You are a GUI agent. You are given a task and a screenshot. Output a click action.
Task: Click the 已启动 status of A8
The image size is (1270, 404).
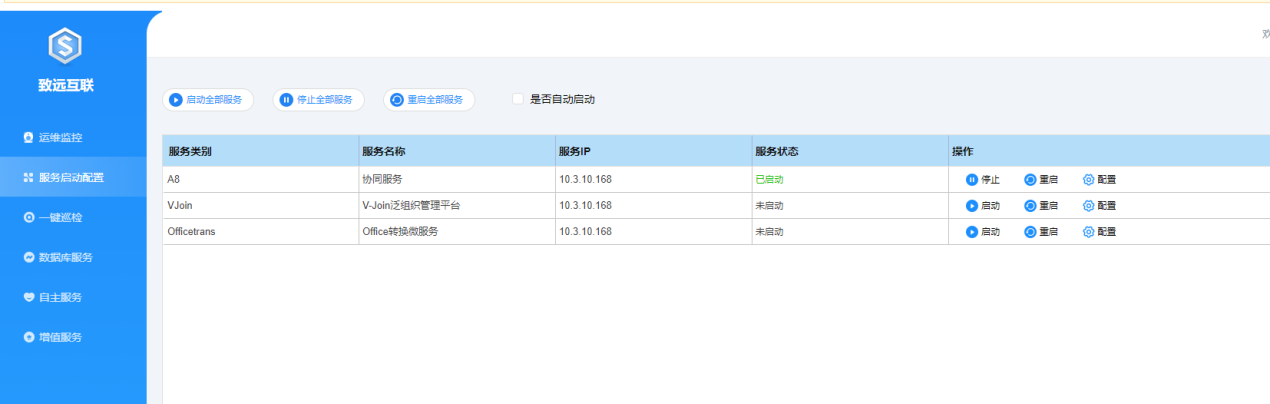pyautogui.click(x=769, y=180)
